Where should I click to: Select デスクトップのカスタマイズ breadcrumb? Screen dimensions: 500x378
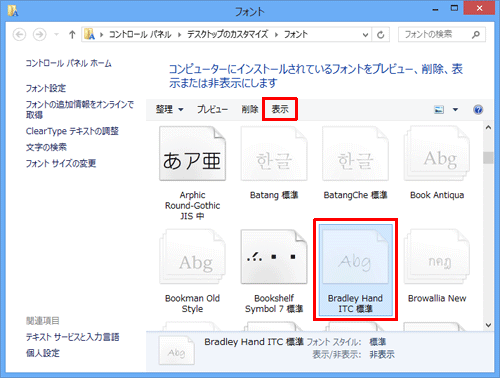pos(227,34)
